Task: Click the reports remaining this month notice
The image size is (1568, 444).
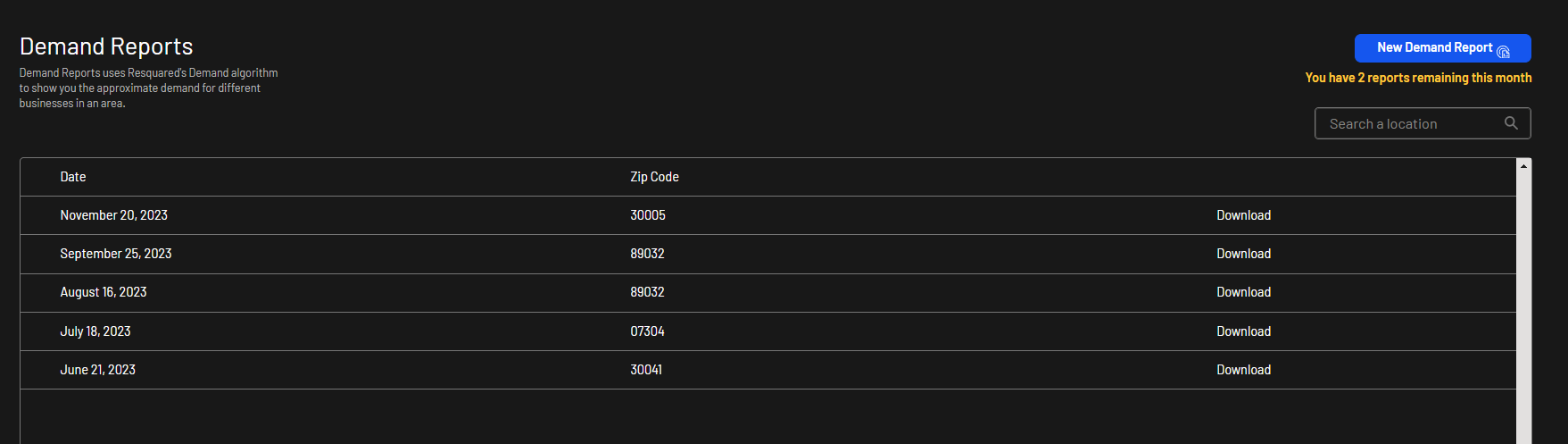Action: coord(1418,78)
